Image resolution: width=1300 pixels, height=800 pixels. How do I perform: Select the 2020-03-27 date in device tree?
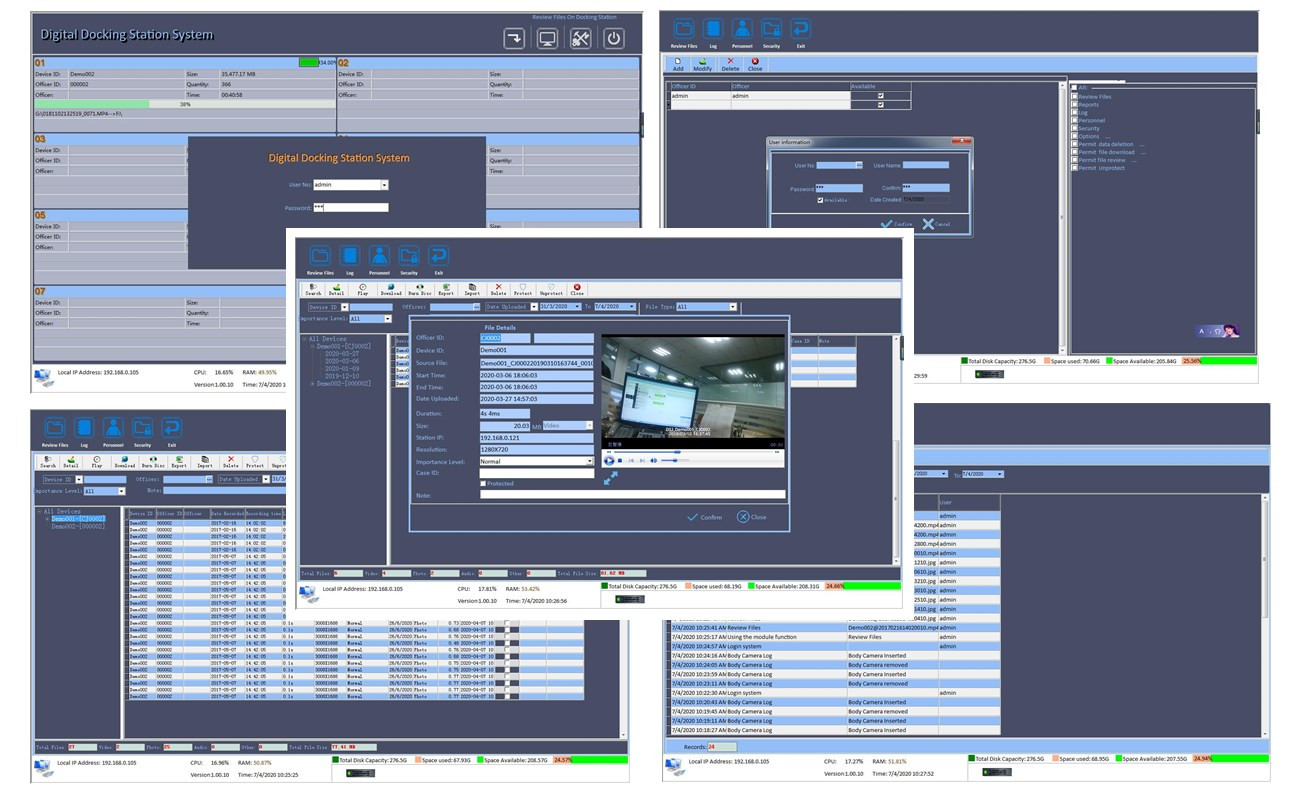[x=341, y=354]
